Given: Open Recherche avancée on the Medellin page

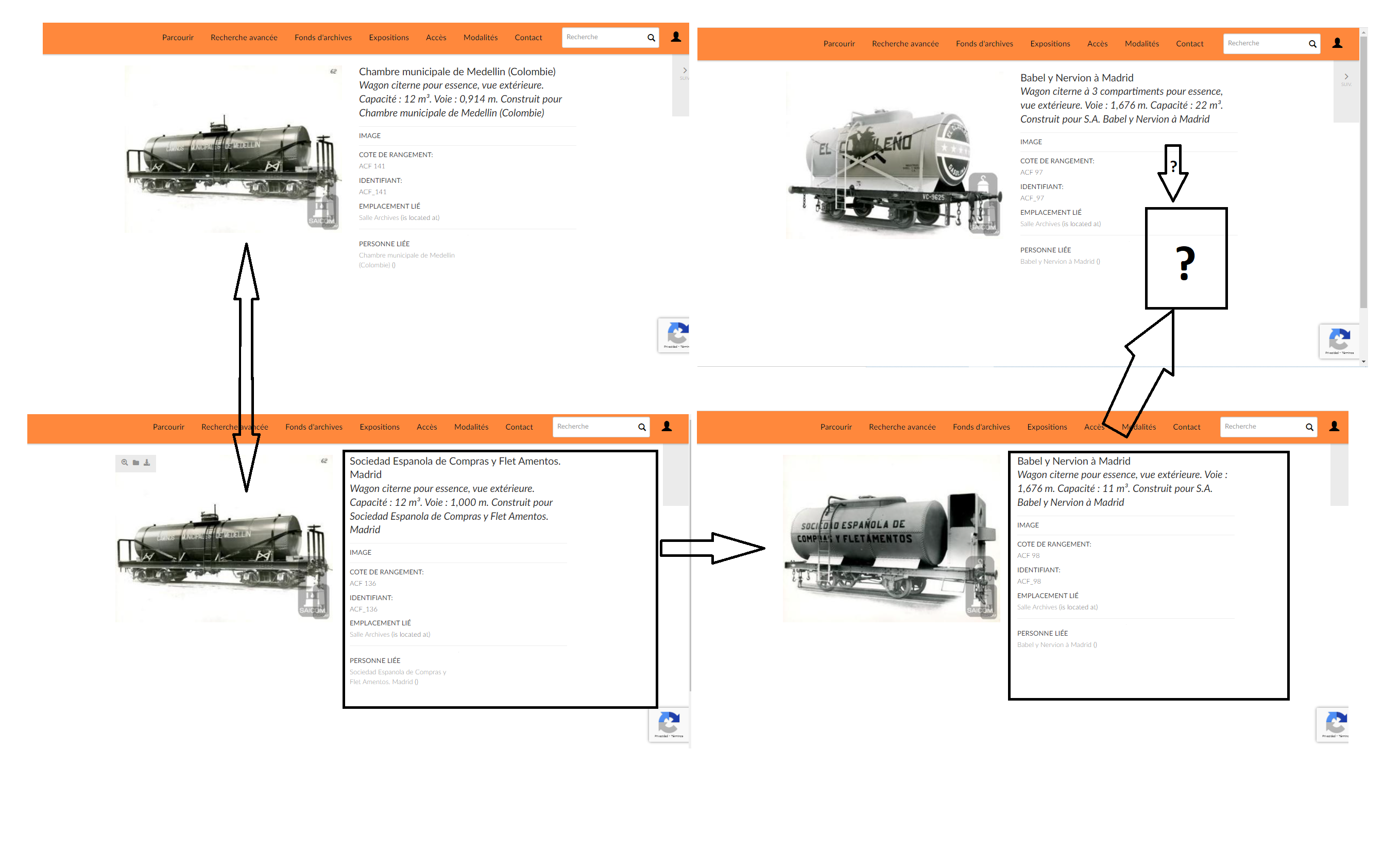Looking at the screenshot, I should click(244, 38).
